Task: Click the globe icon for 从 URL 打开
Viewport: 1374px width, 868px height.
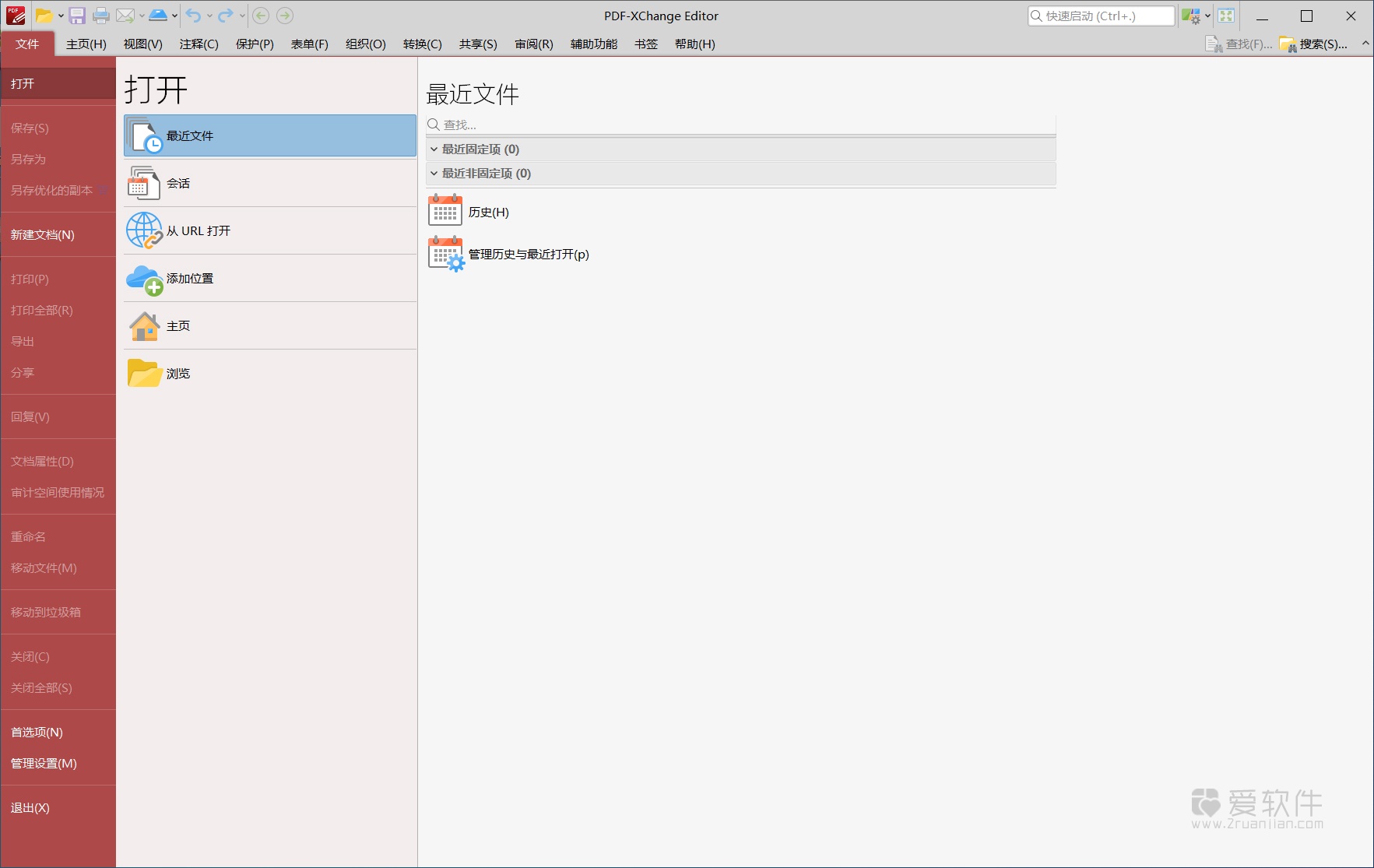Action: click(145, 230)
